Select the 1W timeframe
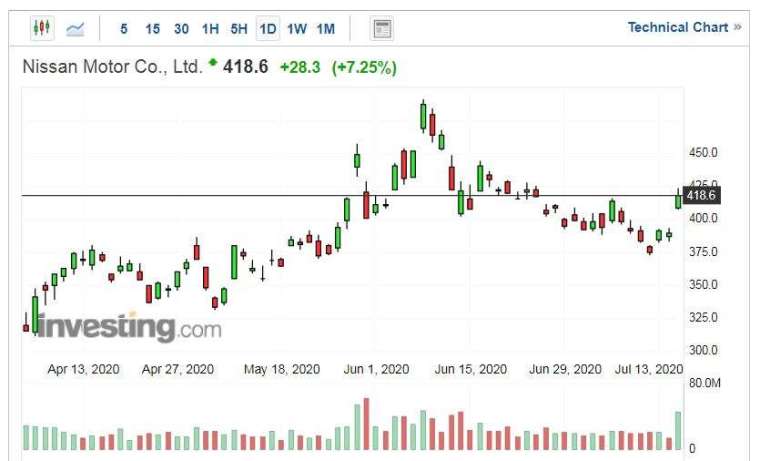The width and height of the screenshot is (760, 461). [297, 29]
